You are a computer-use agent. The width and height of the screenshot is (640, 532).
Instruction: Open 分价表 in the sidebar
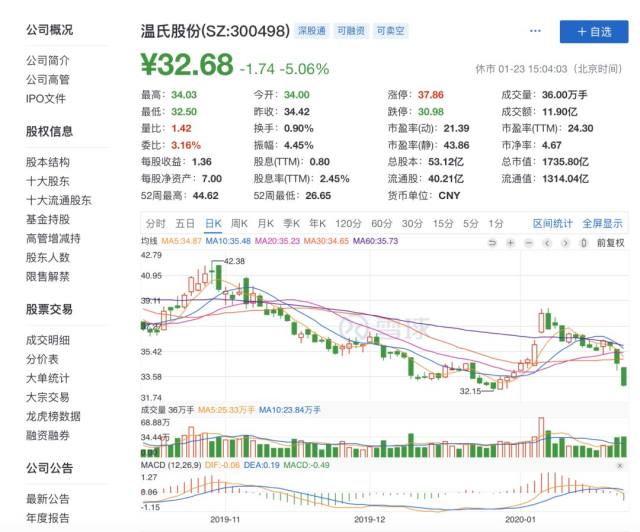click(42, 359)
